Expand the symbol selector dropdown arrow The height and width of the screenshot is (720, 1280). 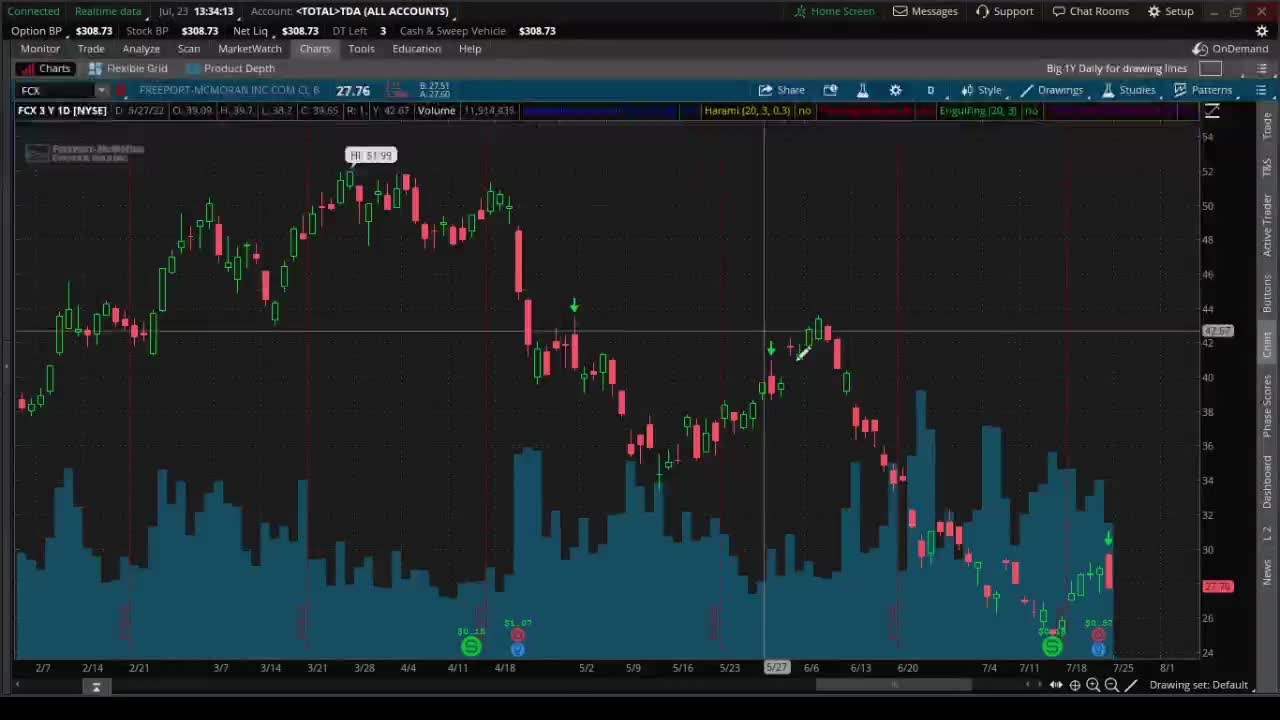pyautogui.click(x=101, y=91)
